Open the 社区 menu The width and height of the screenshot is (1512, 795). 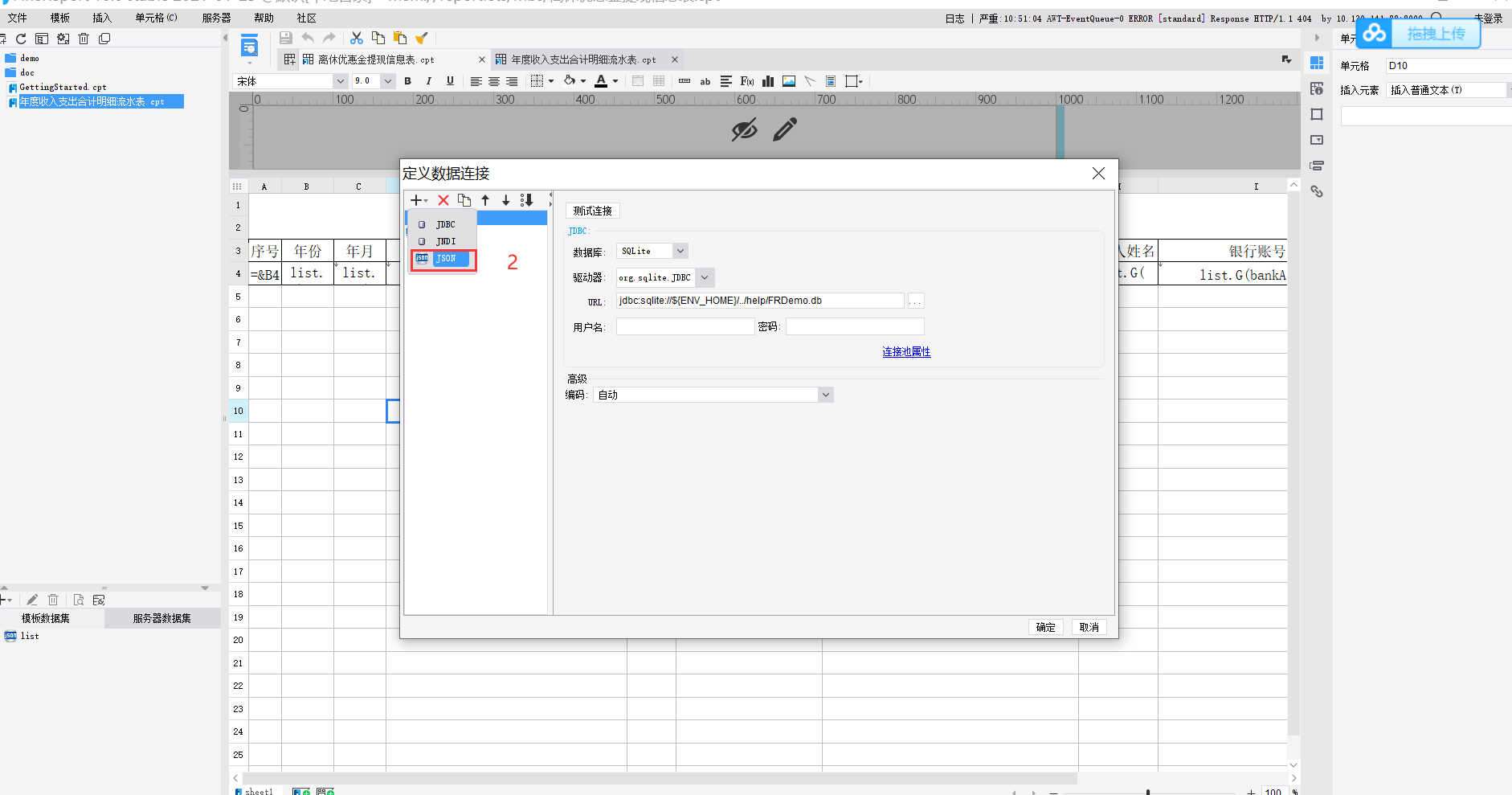[x=306, y=18]
